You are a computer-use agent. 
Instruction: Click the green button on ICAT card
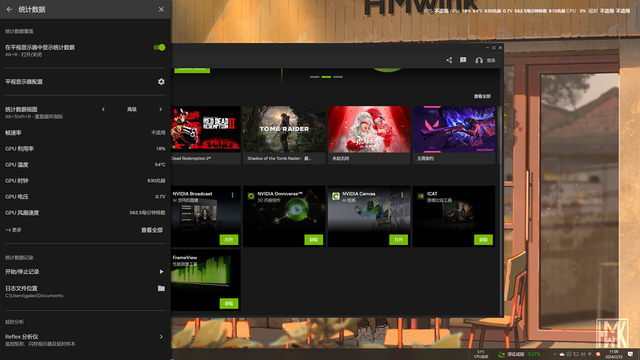[x=483, y=240]
